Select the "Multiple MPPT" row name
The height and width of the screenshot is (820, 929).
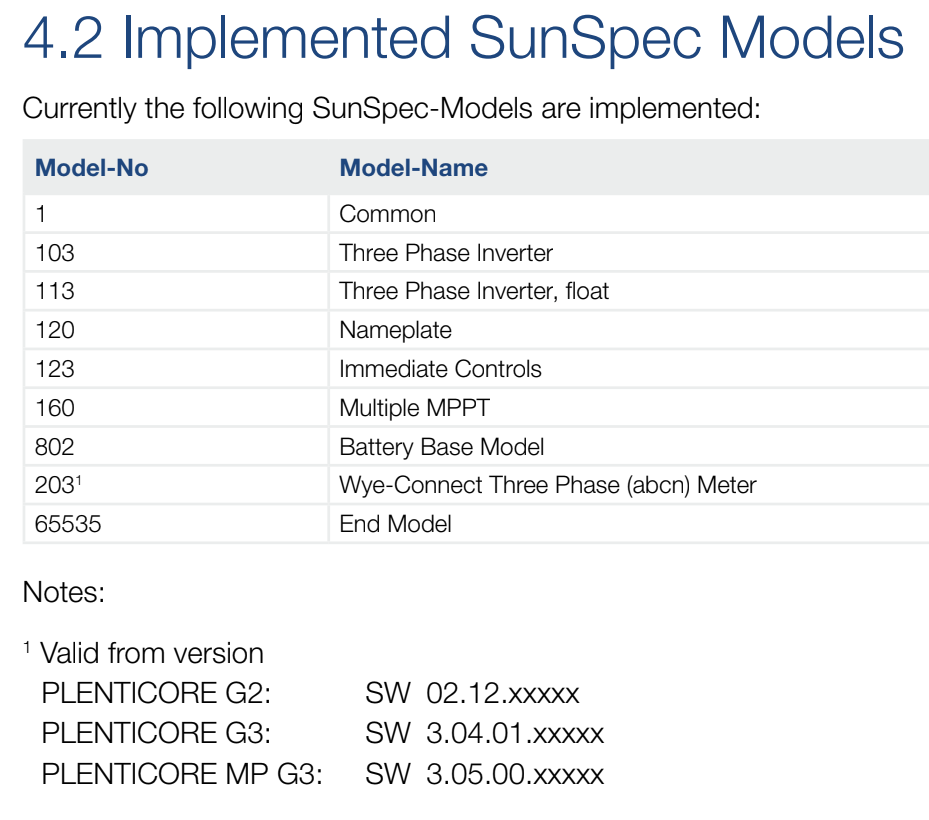point(414,408)
